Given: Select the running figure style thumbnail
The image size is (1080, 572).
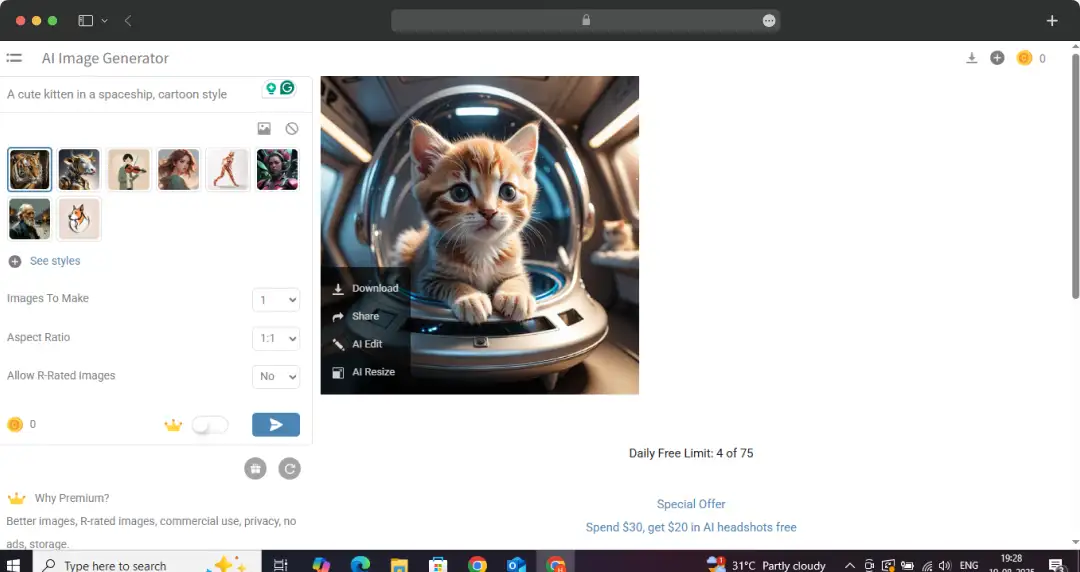Looking at the screenshot, I should (x=228, y=170).
